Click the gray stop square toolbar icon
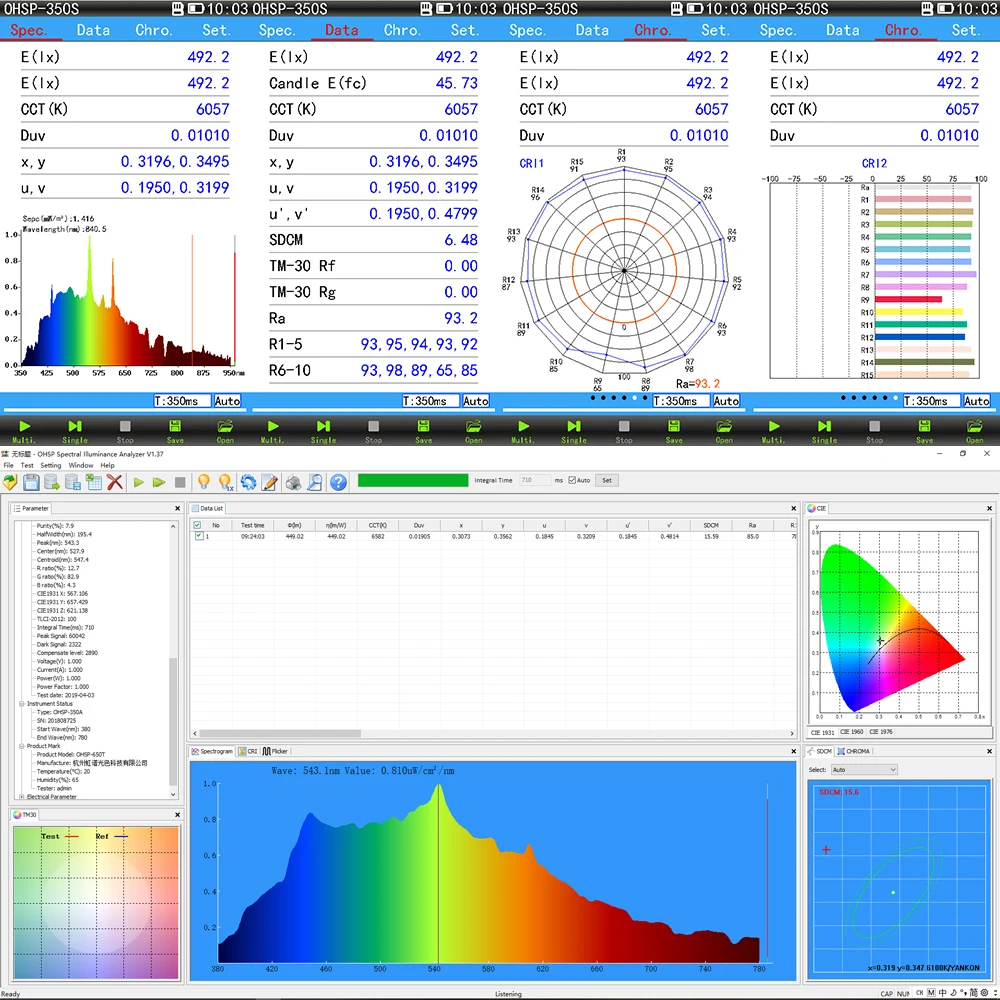Image resolution: width=1000 pixels, height=1000 pixels. click(x=180, y=482)
